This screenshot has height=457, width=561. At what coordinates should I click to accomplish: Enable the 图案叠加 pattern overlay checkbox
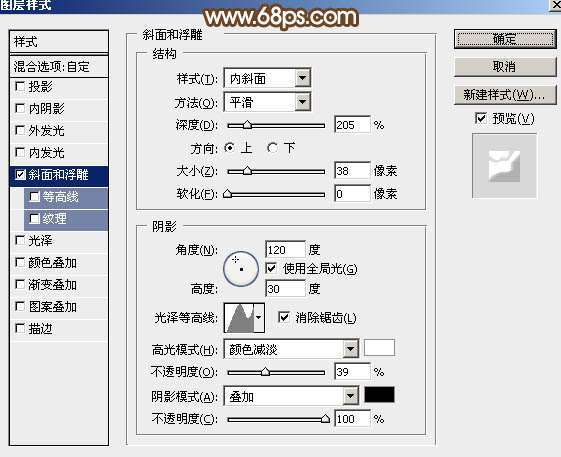tap(20, 307)
